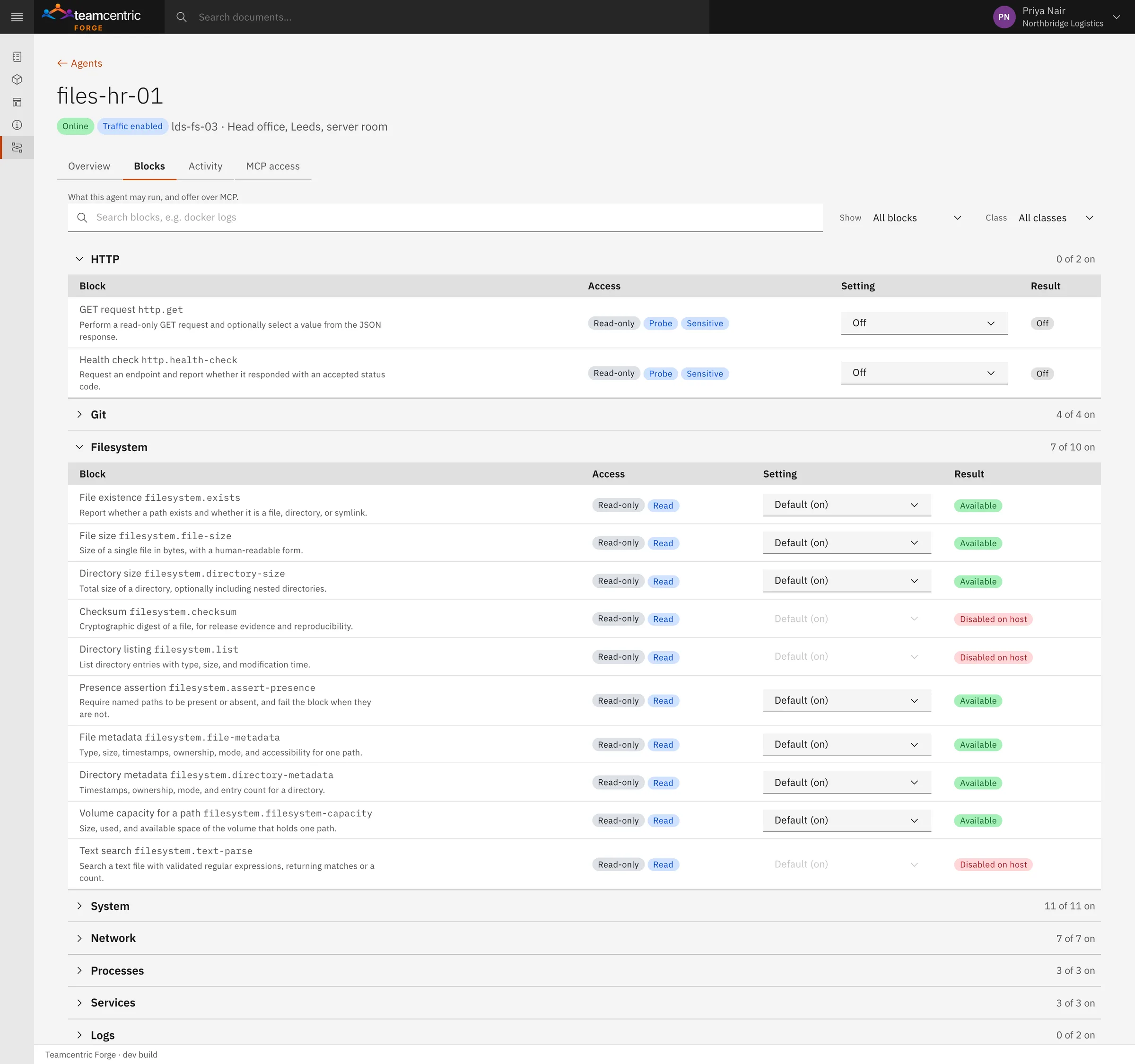Image resolution: width=1135 pixels, height=1064 pixels.
Task: Select the Blocks tab
Action: click(x=149, y=166)
